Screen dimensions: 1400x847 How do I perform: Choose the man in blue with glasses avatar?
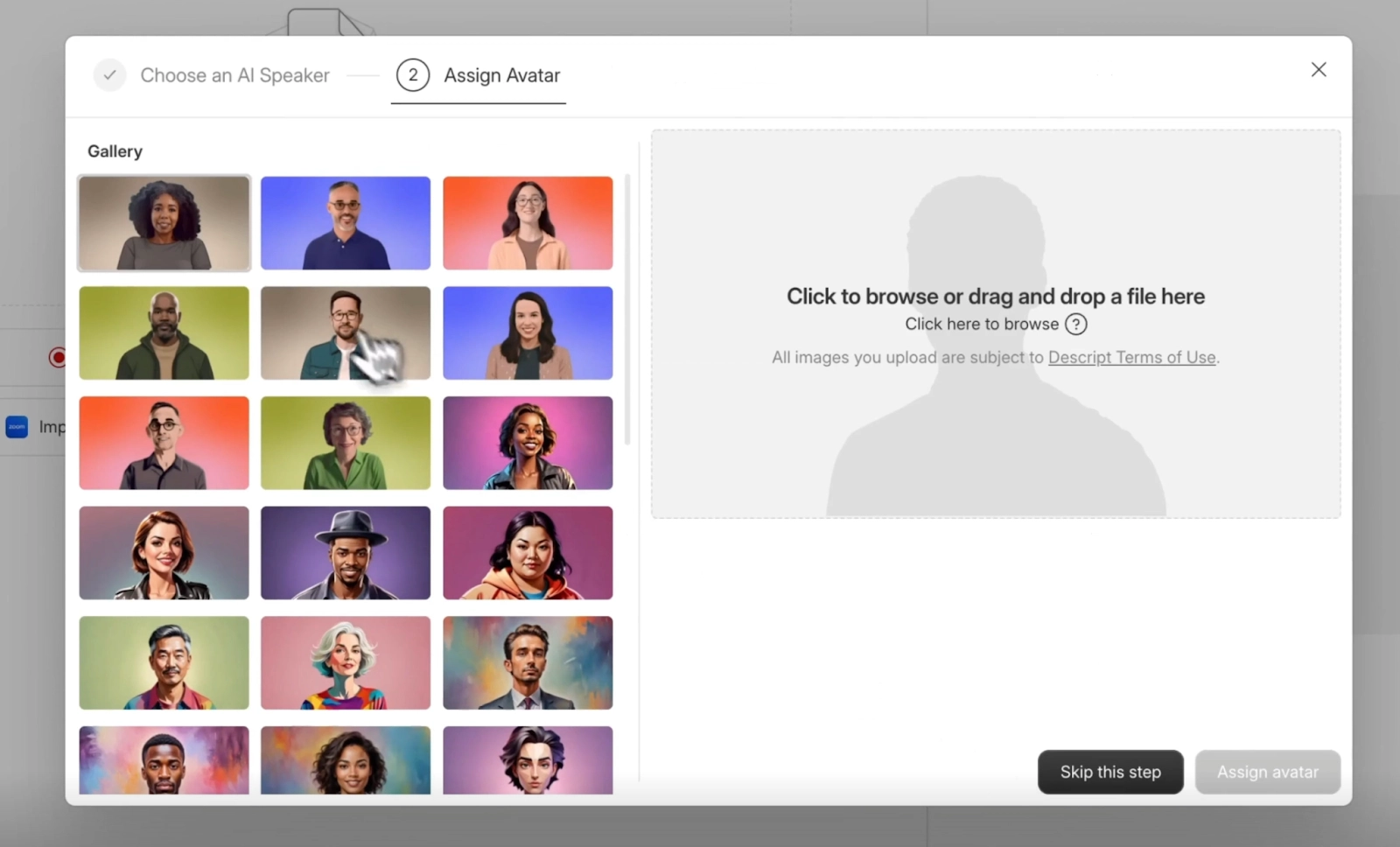pyautogui.click(x=346, y=223)
